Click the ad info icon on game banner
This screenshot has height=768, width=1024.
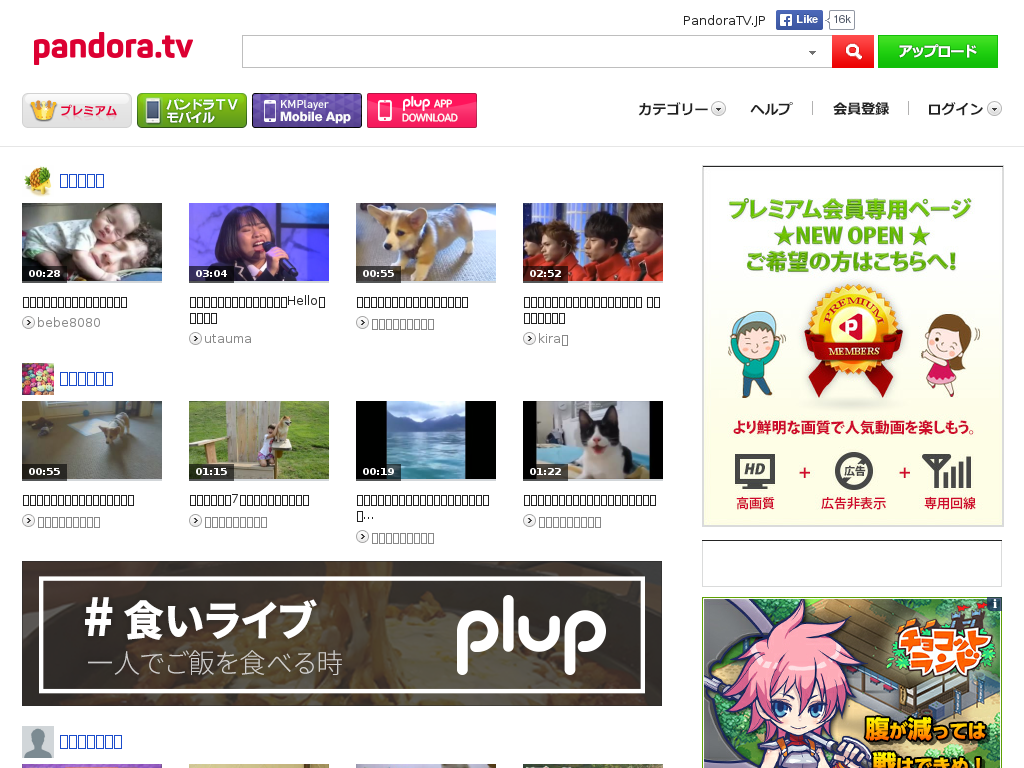[994, 604]
